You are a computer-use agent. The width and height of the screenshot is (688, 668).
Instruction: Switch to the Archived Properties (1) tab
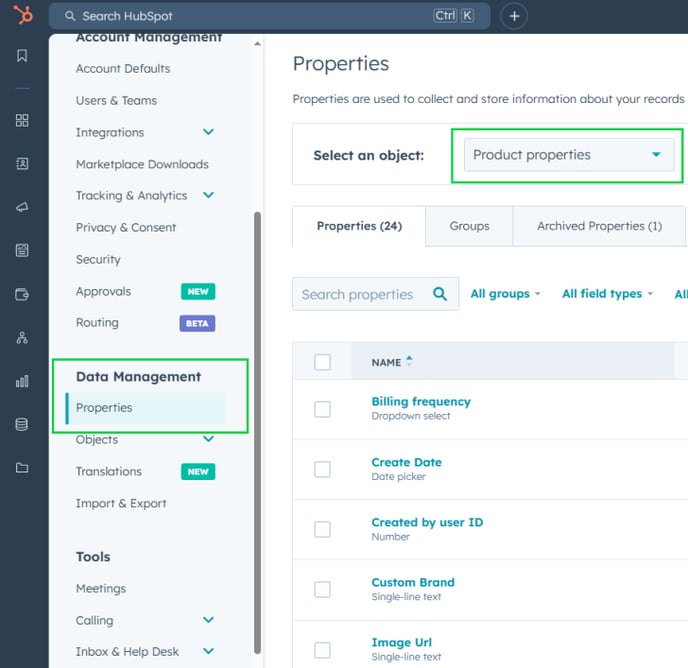pyautogui.click(x=599, y=226)
